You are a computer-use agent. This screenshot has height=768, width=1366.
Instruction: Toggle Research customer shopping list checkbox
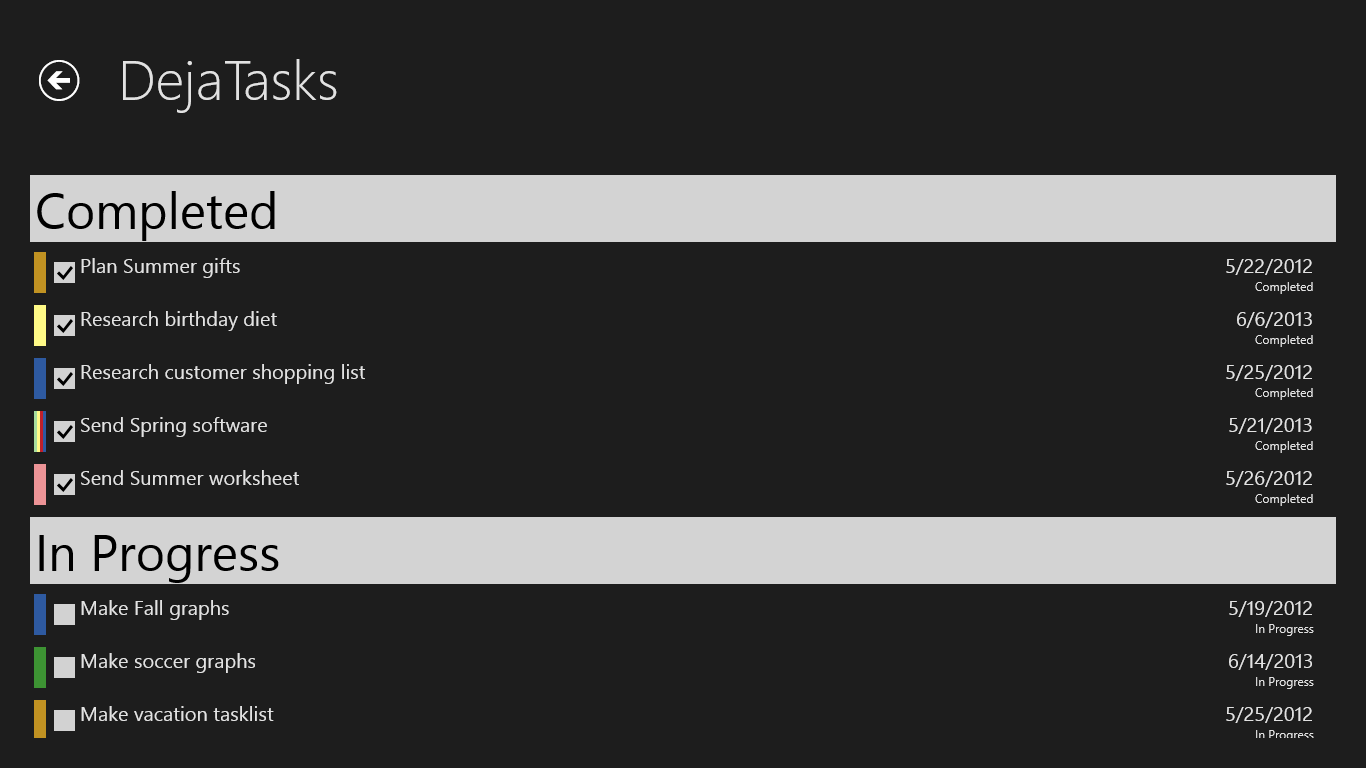(x=64, y=378)
